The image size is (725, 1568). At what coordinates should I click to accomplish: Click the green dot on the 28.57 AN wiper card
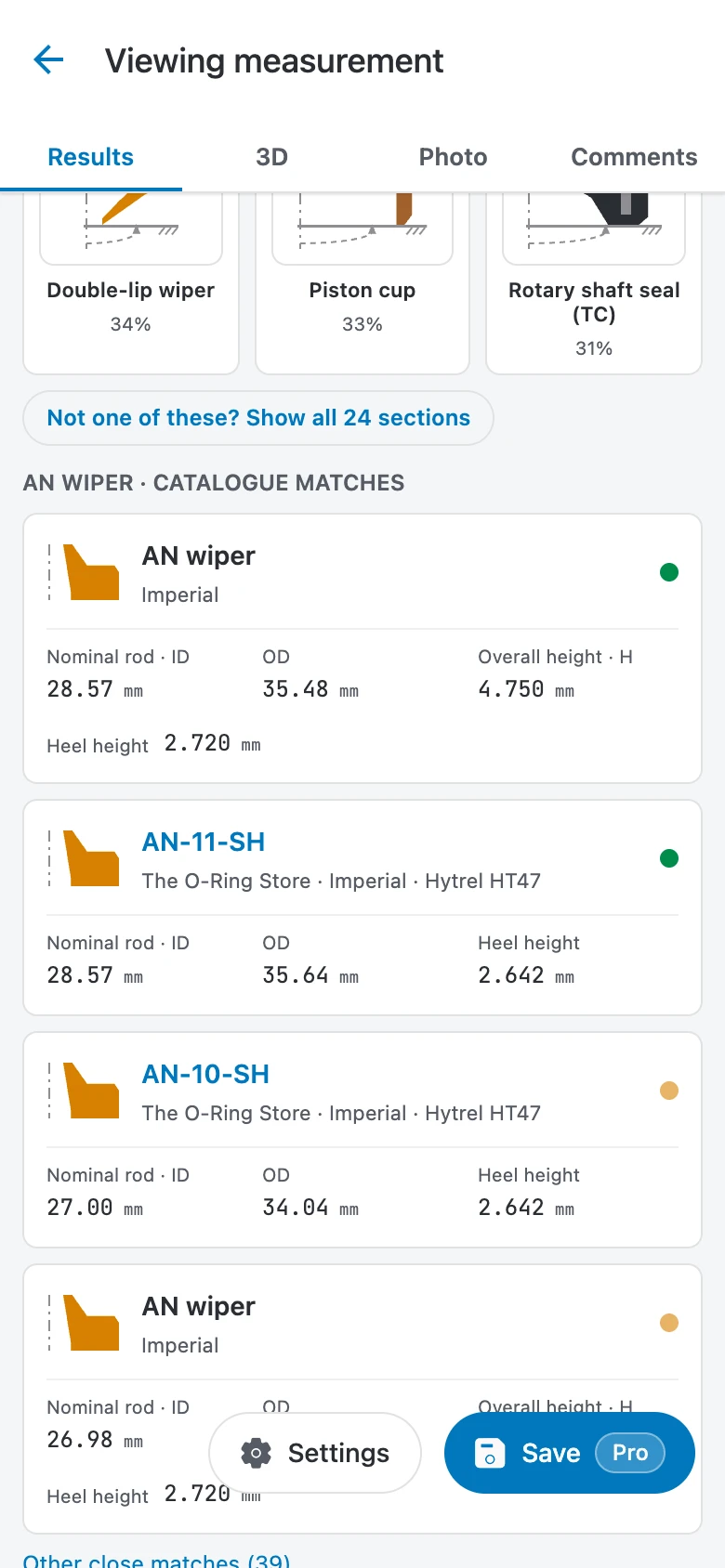click(669, 572)
